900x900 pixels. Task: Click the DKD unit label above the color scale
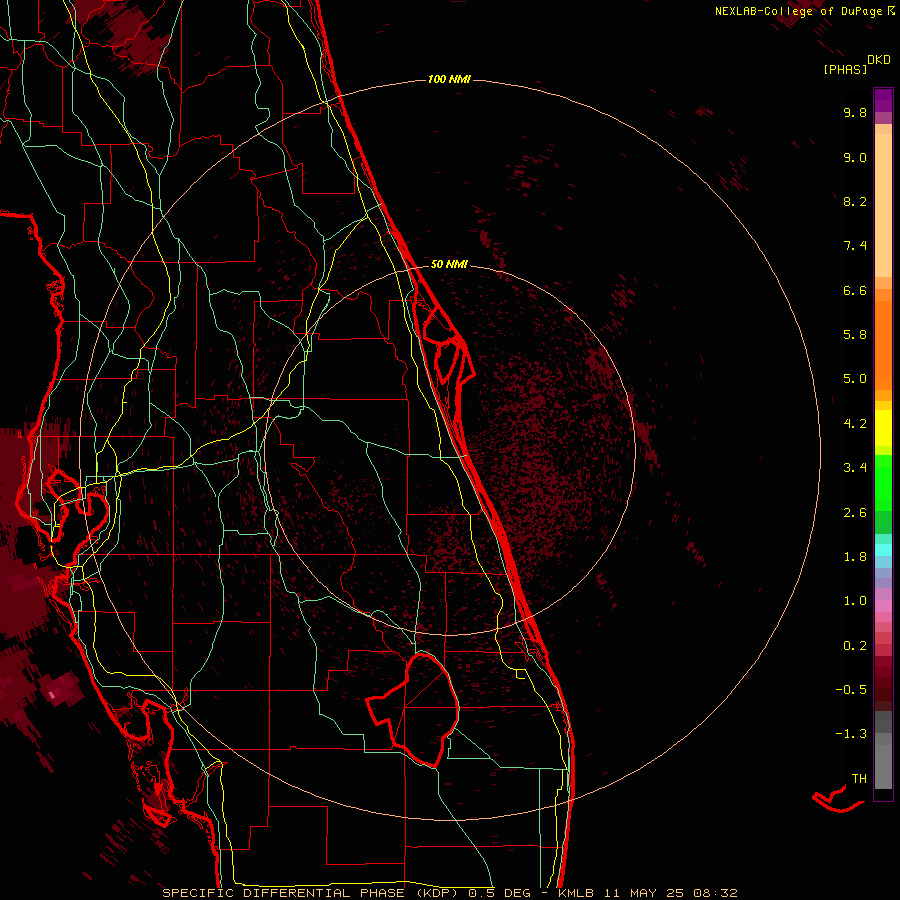point(879,60)
